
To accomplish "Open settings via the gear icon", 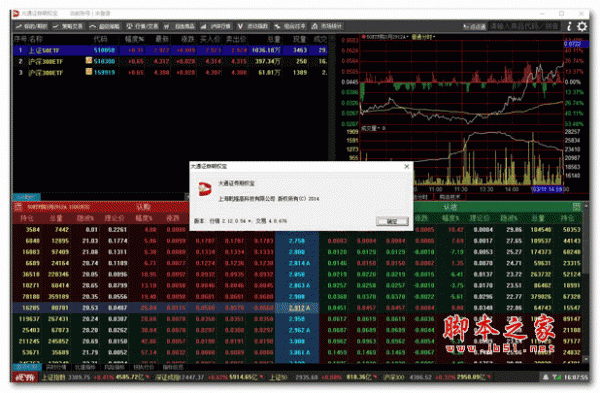I will (x=582, y=26).
